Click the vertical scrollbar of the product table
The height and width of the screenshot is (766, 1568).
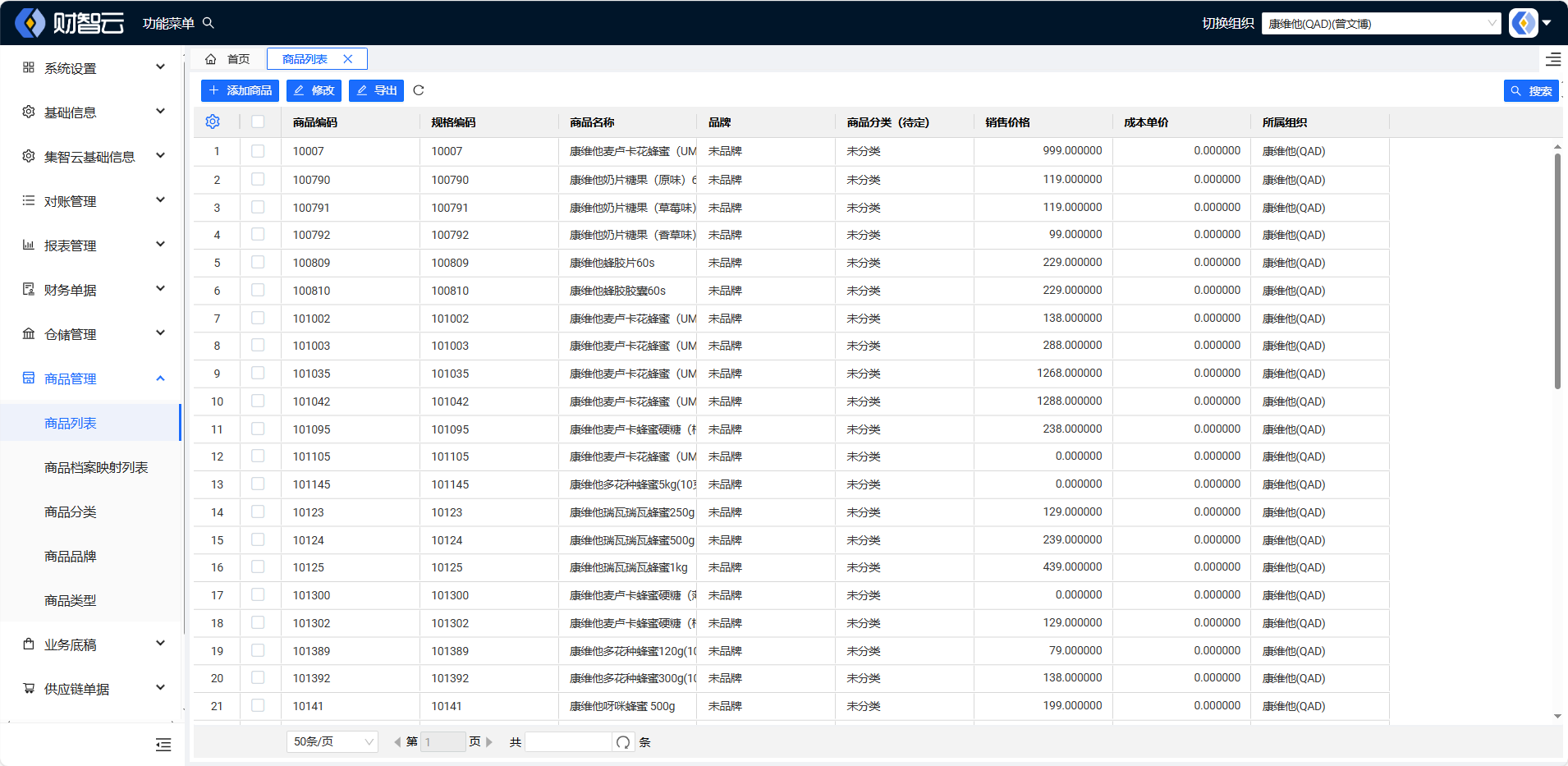pos(1557,271)
